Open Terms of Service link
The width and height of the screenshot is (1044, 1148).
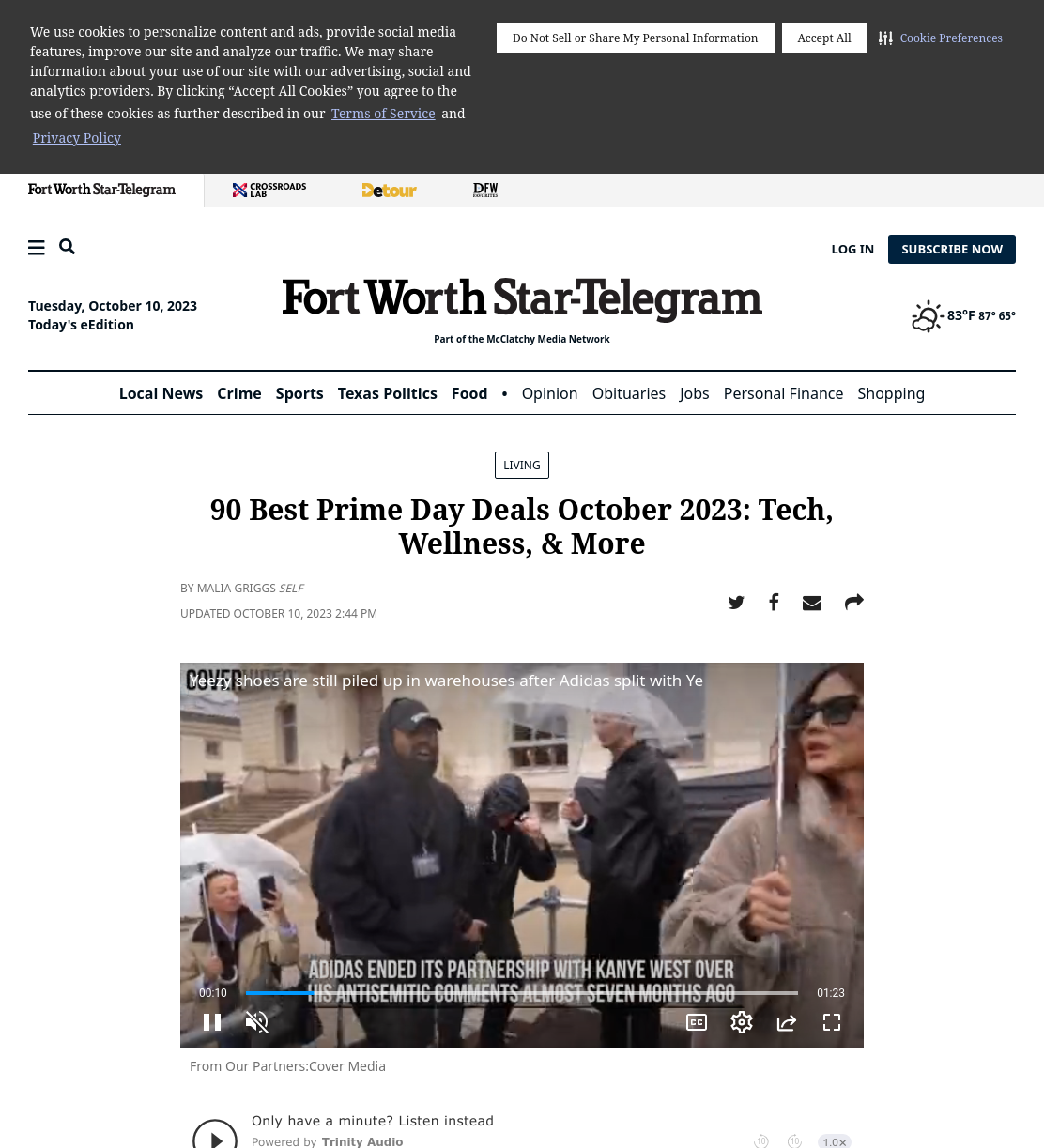(383, 114)
